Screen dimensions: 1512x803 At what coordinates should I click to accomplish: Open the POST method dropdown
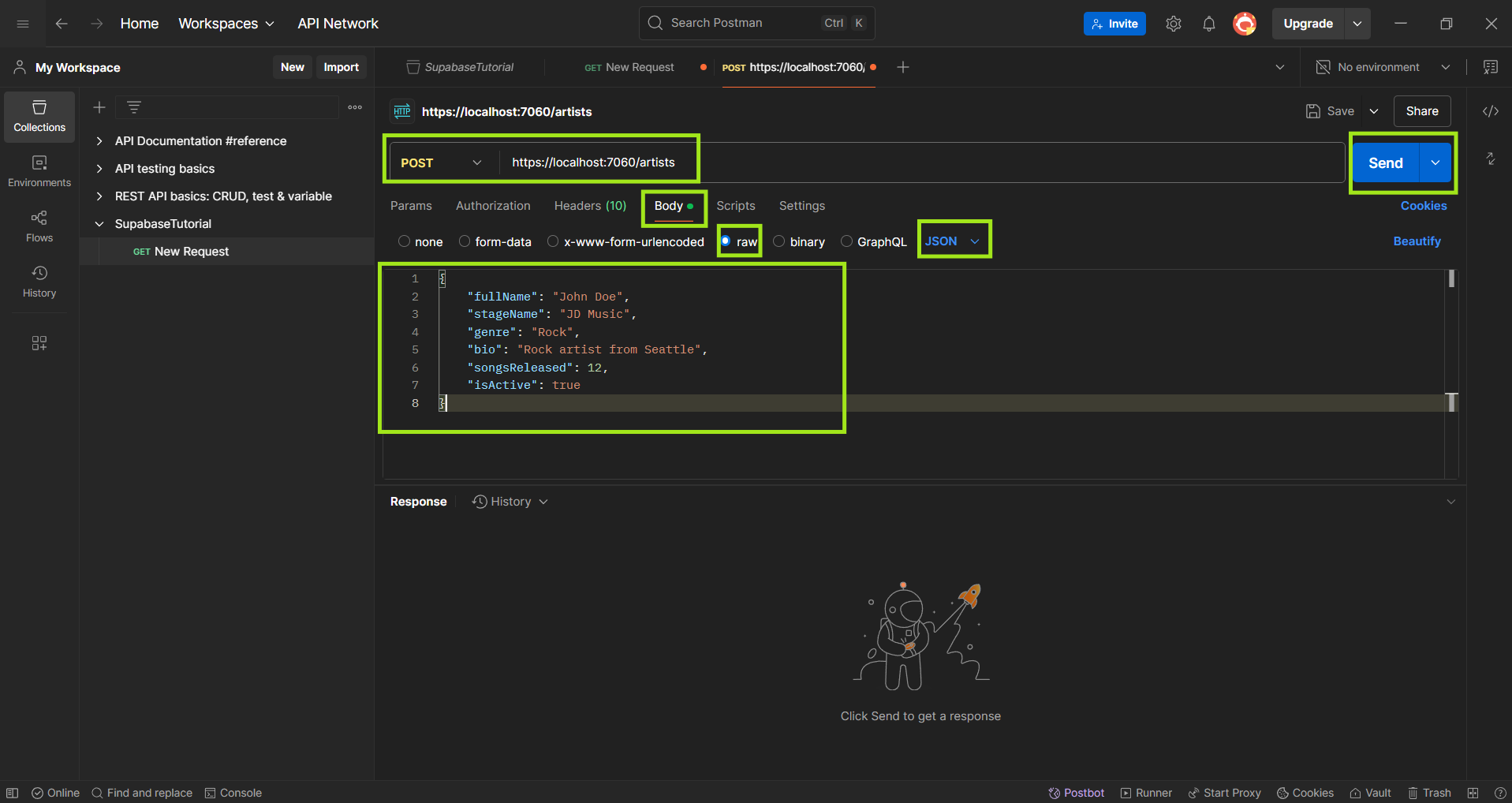442,162
